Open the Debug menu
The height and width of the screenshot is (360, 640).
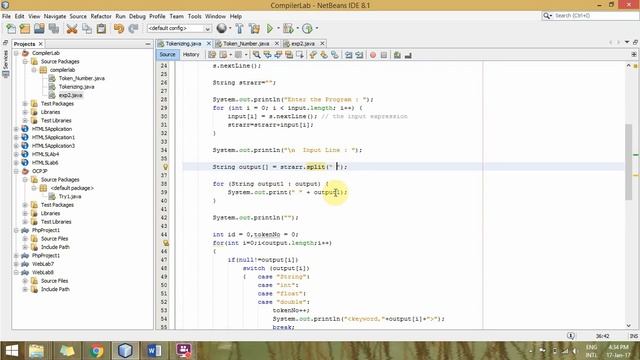coord(137,16)
